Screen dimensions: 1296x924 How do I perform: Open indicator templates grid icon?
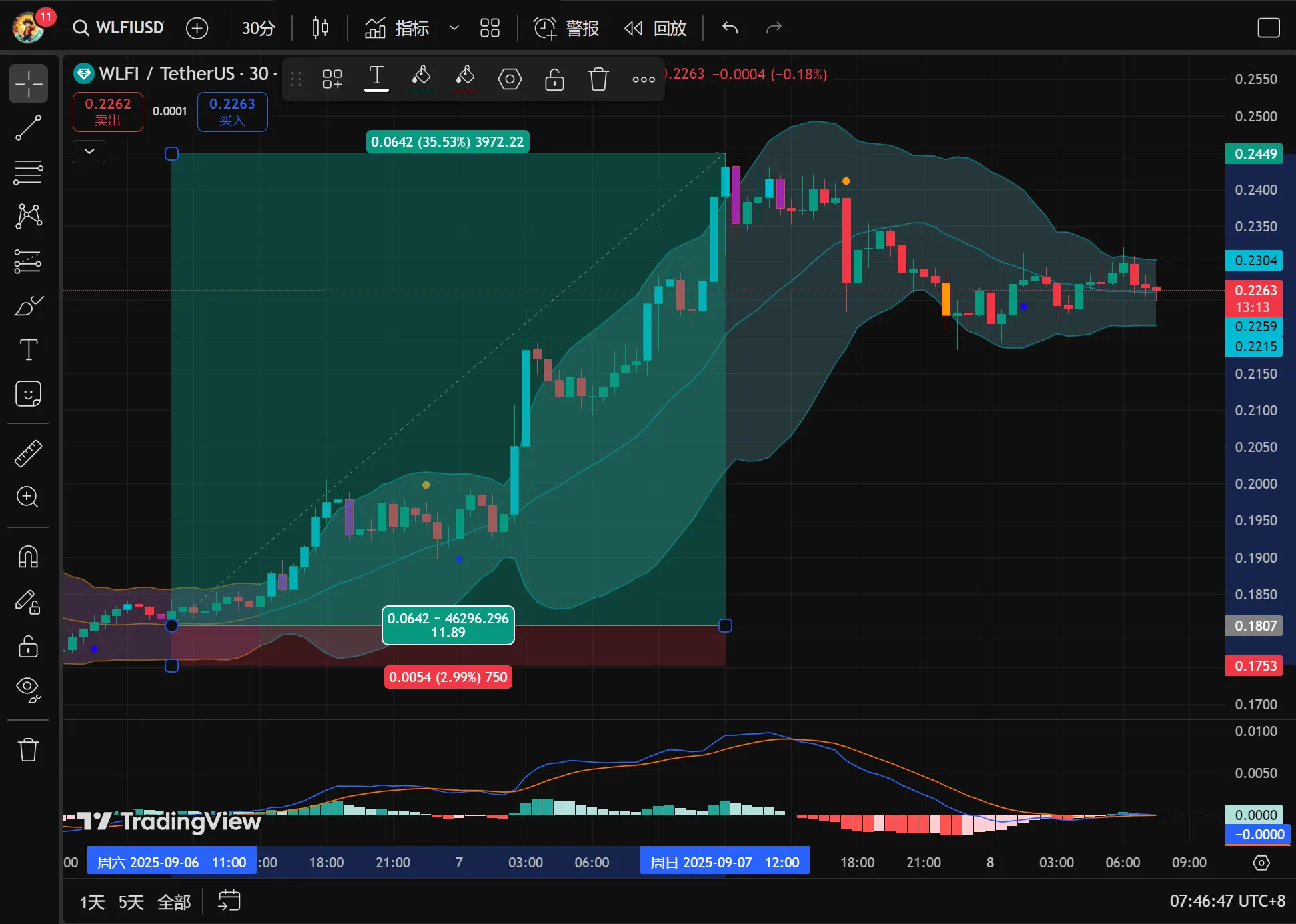[490, 28]
